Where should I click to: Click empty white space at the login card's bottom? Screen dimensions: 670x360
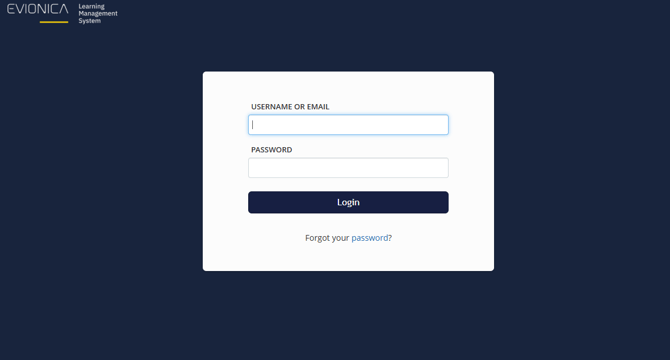348,258
